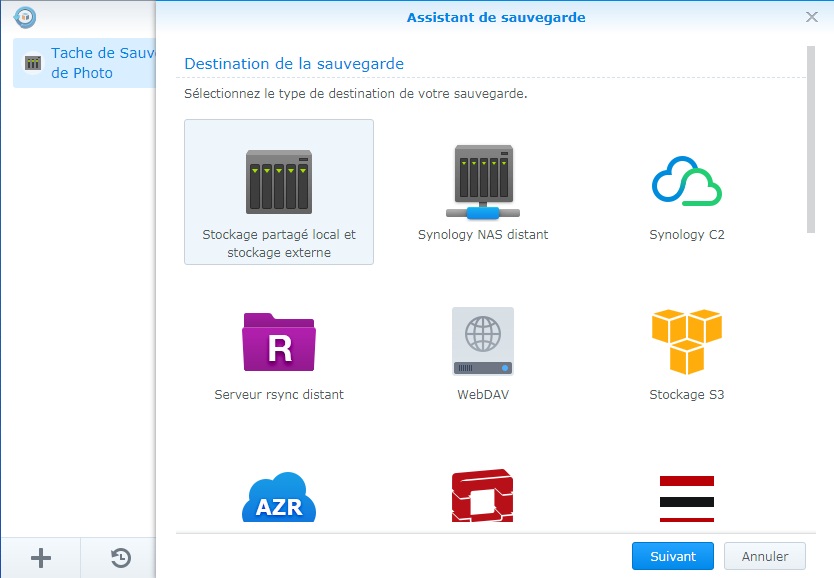The height and width of the screenshot is (578, 834).
Task: Choose the WebDAV globe server icon
Action: click(x=483, y=341)
